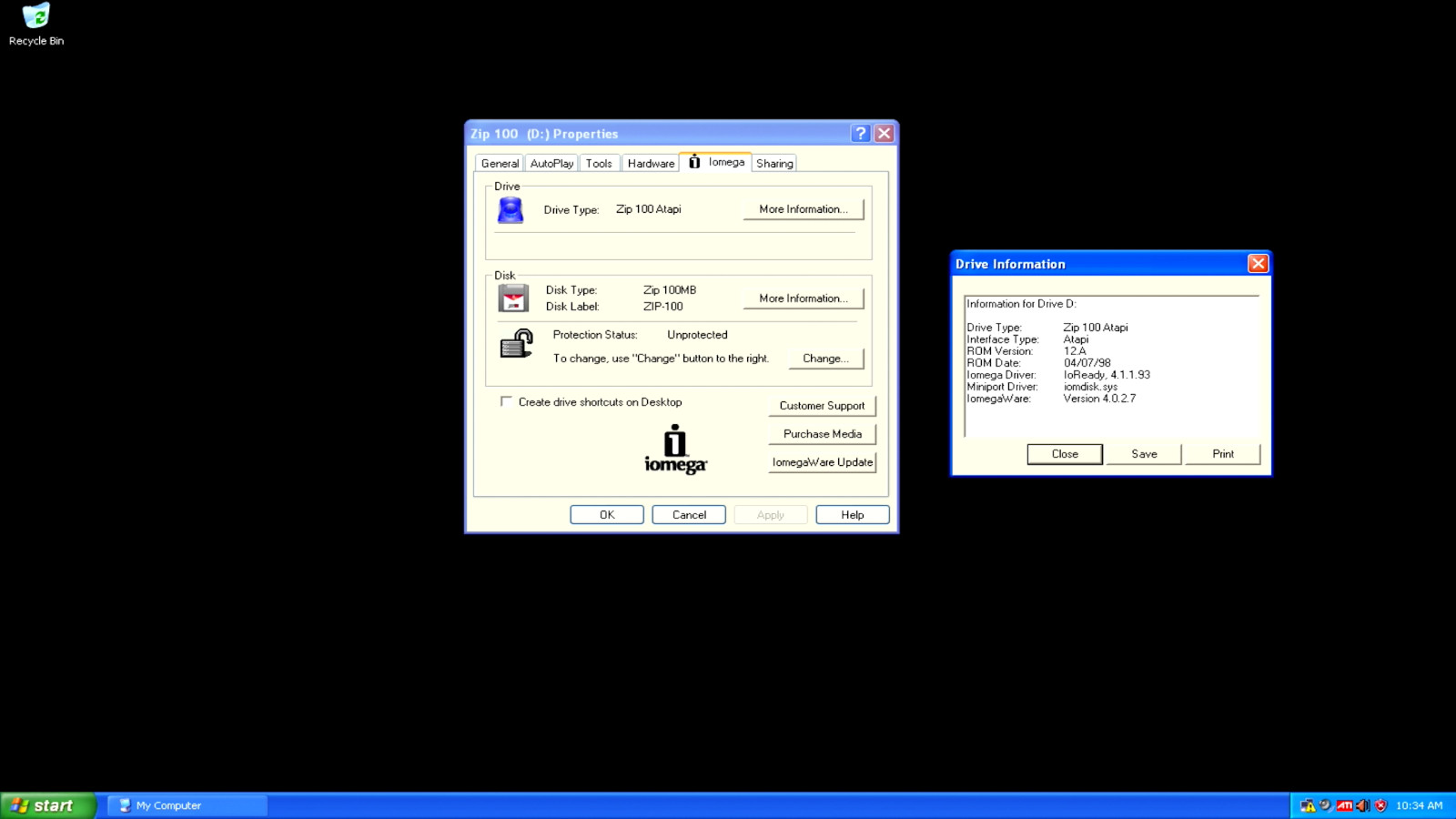Image resolution: width=1456 pixels, height=819 pixels.
Task: Cancel the Properties dialog
Action: pyautogui.click(x=689, y=515)
